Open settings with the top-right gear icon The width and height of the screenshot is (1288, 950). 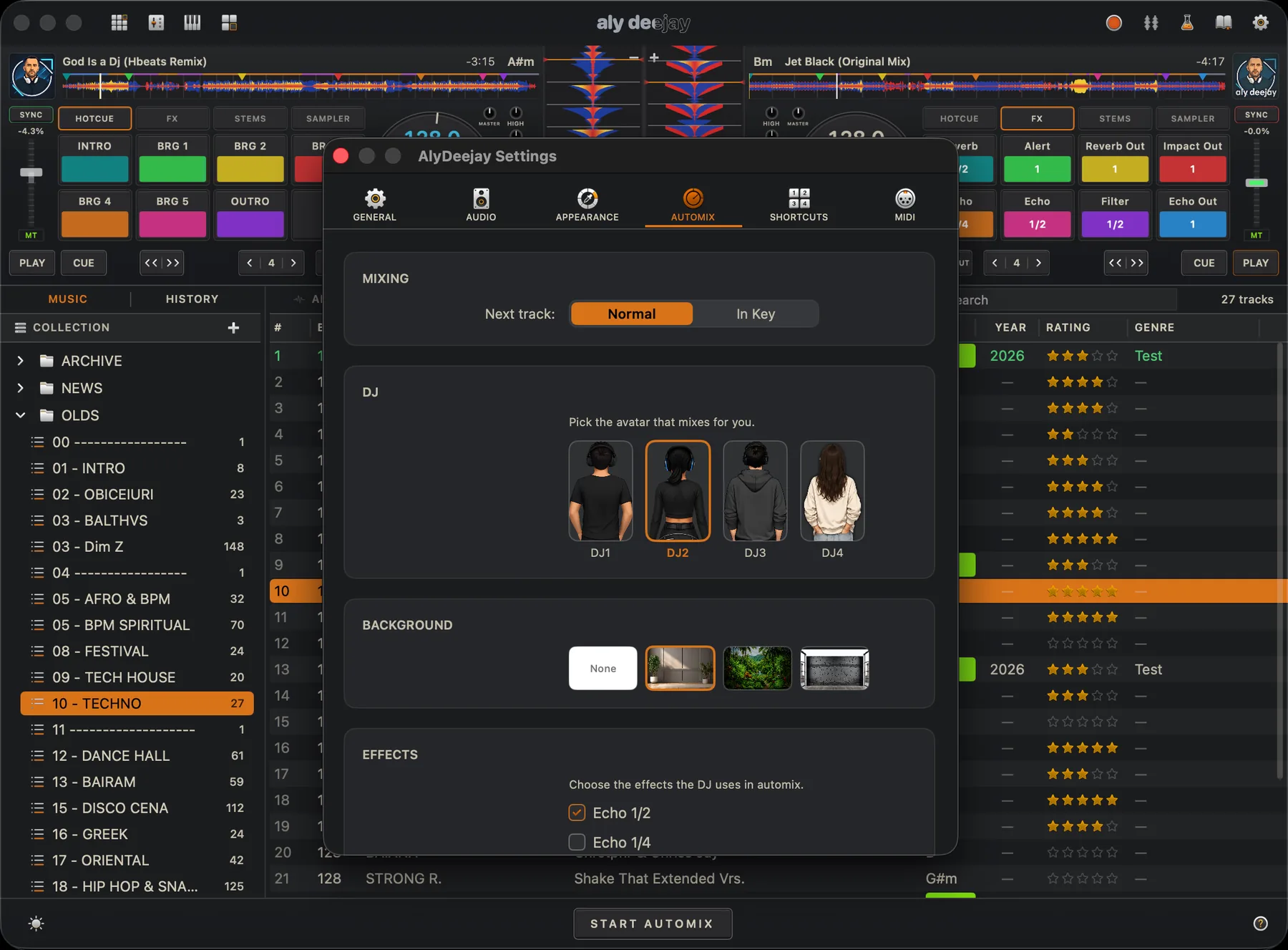tap(1261, 23)
